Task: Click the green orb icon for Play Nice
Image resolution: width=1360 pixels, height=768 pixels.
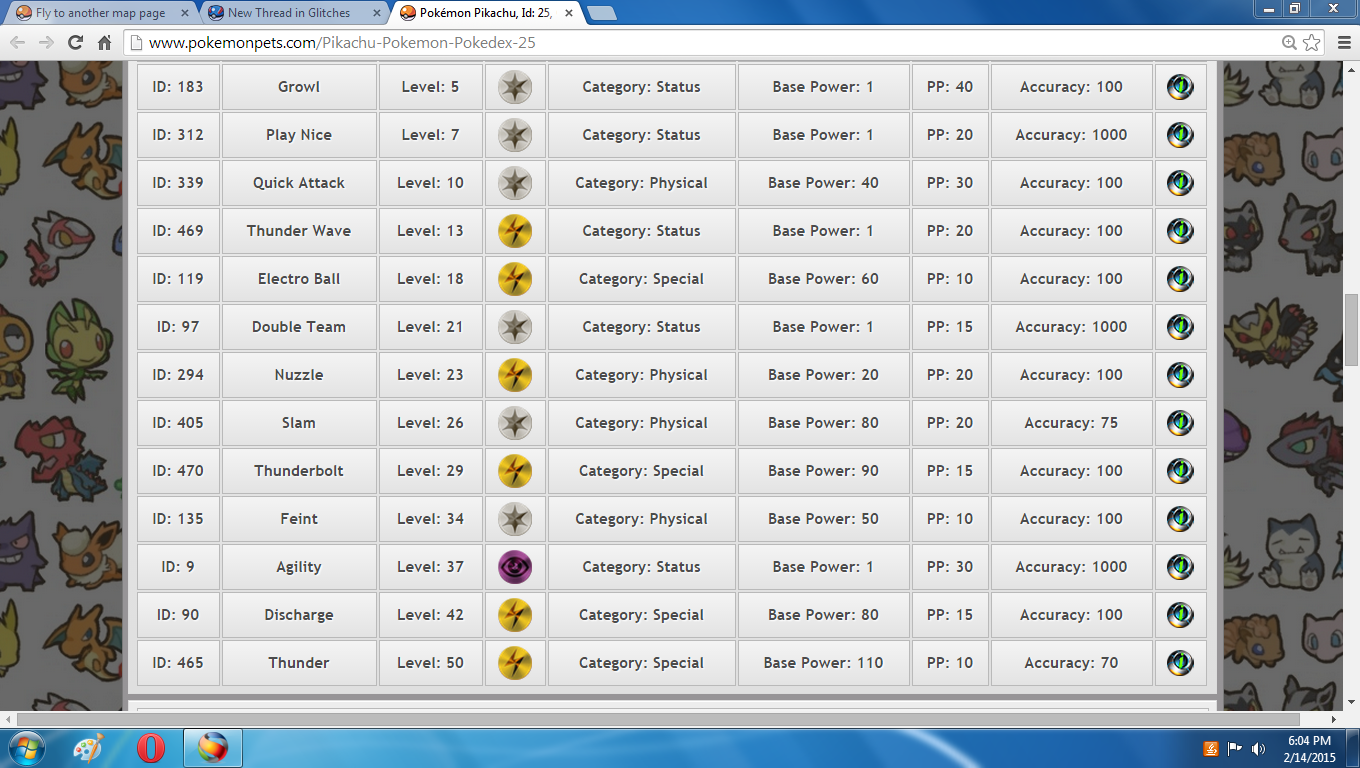Action: (x=1180, y=135)
